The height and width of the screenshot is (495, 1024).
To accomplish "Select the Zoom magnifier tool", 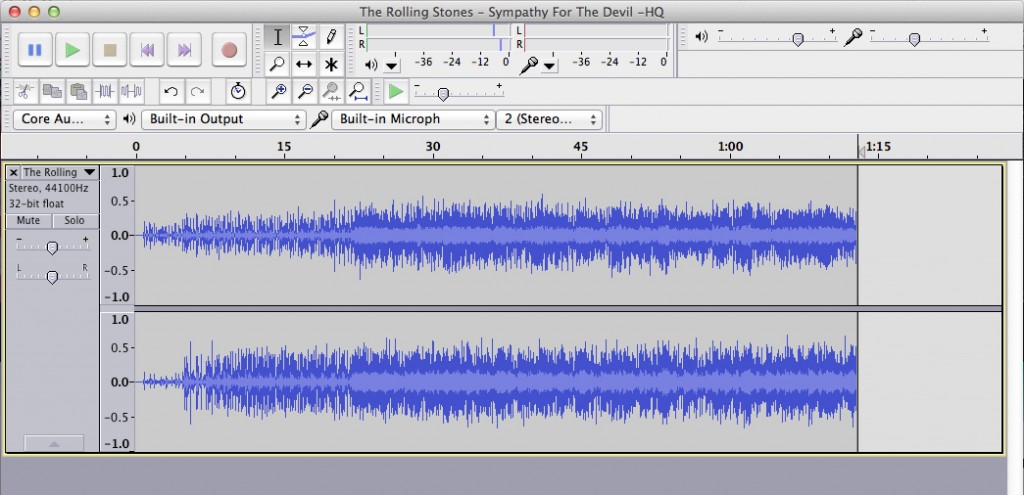I will [278, 64].
